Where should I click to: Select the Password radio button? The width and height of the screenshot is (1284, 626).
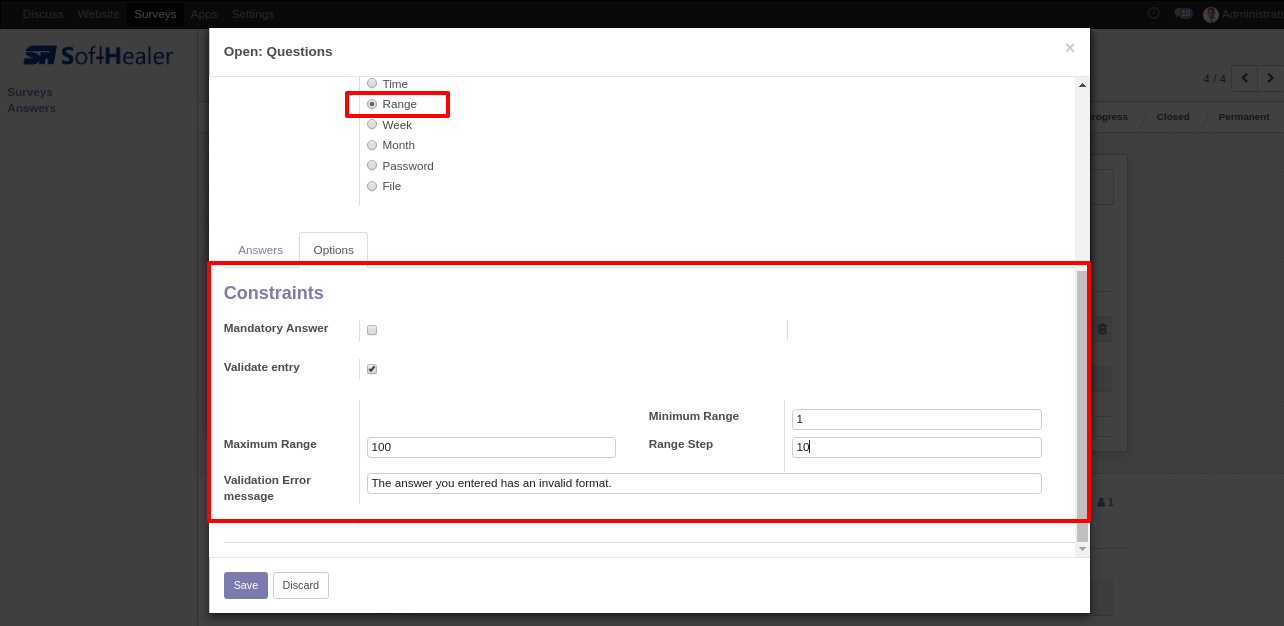click(x=372, y=166)
